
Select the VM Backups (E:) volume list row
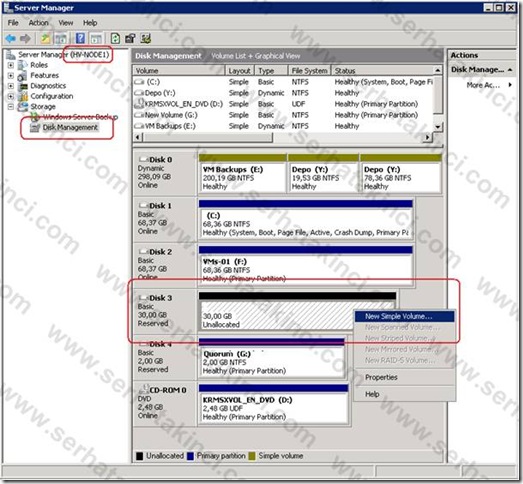[x=284, y=126]
